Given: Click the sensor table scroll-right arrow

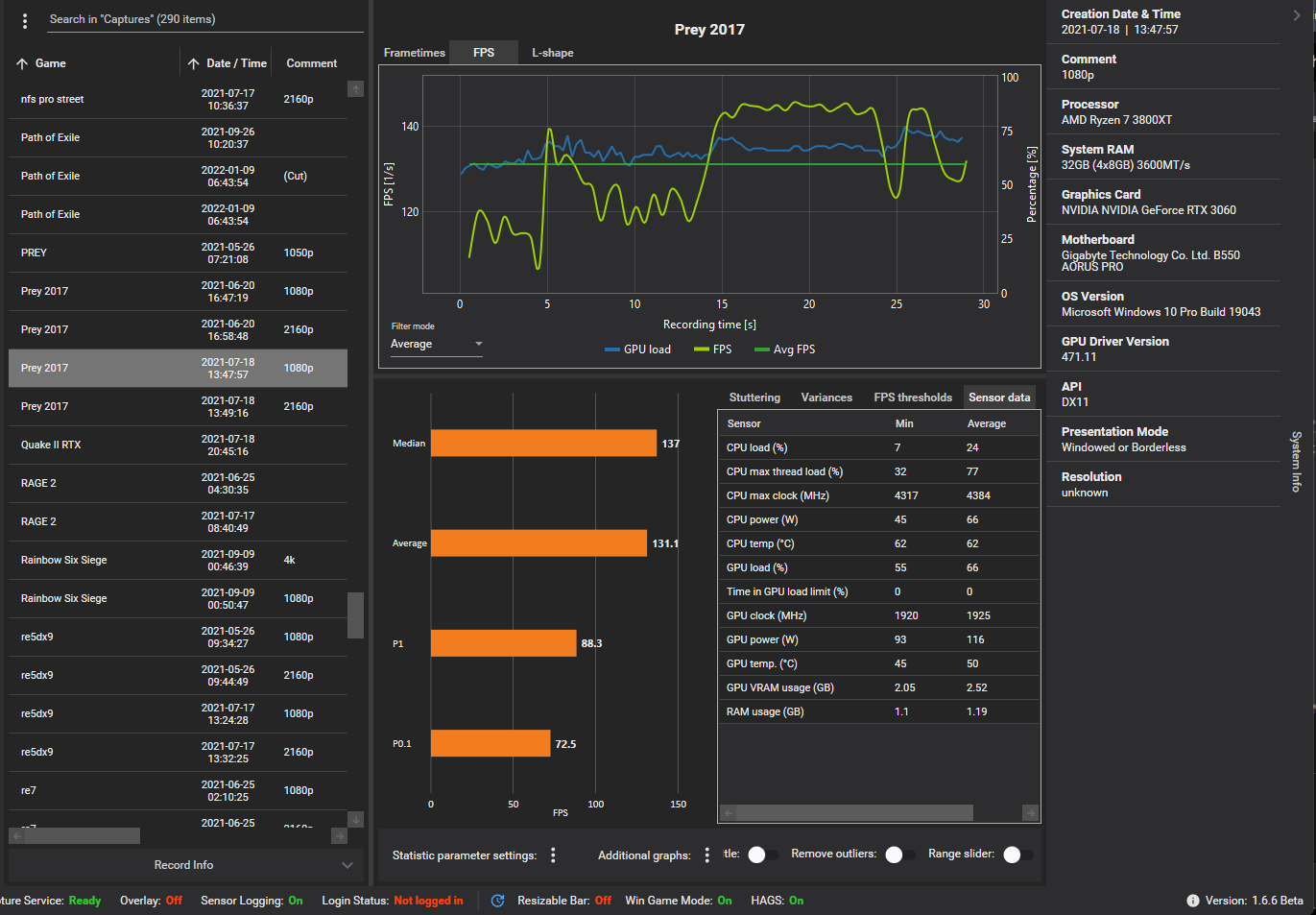Looking at the screenshot, I should 1030,813.
